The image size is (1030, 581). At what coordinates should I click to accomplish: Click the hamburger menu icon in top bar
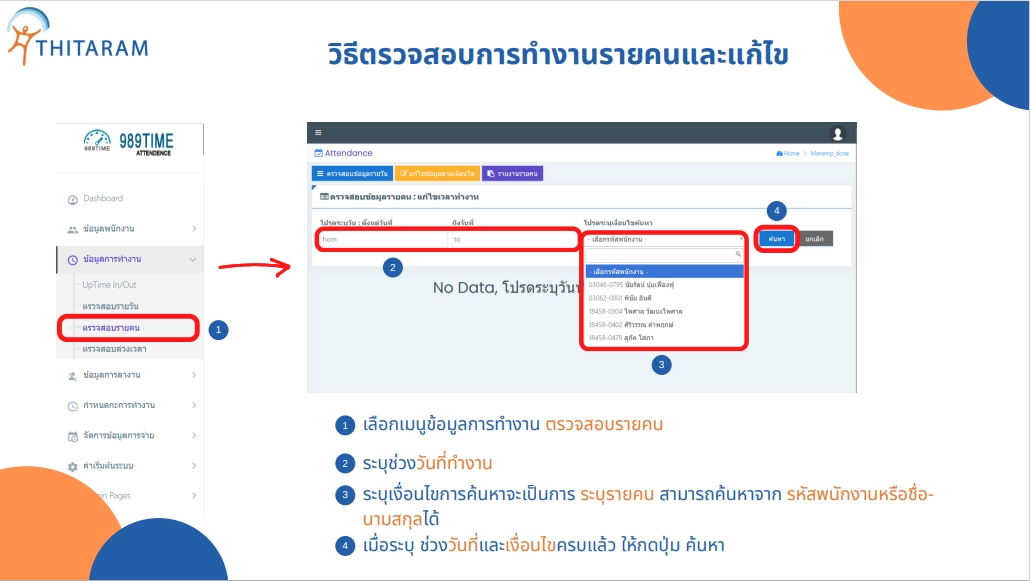319,133
